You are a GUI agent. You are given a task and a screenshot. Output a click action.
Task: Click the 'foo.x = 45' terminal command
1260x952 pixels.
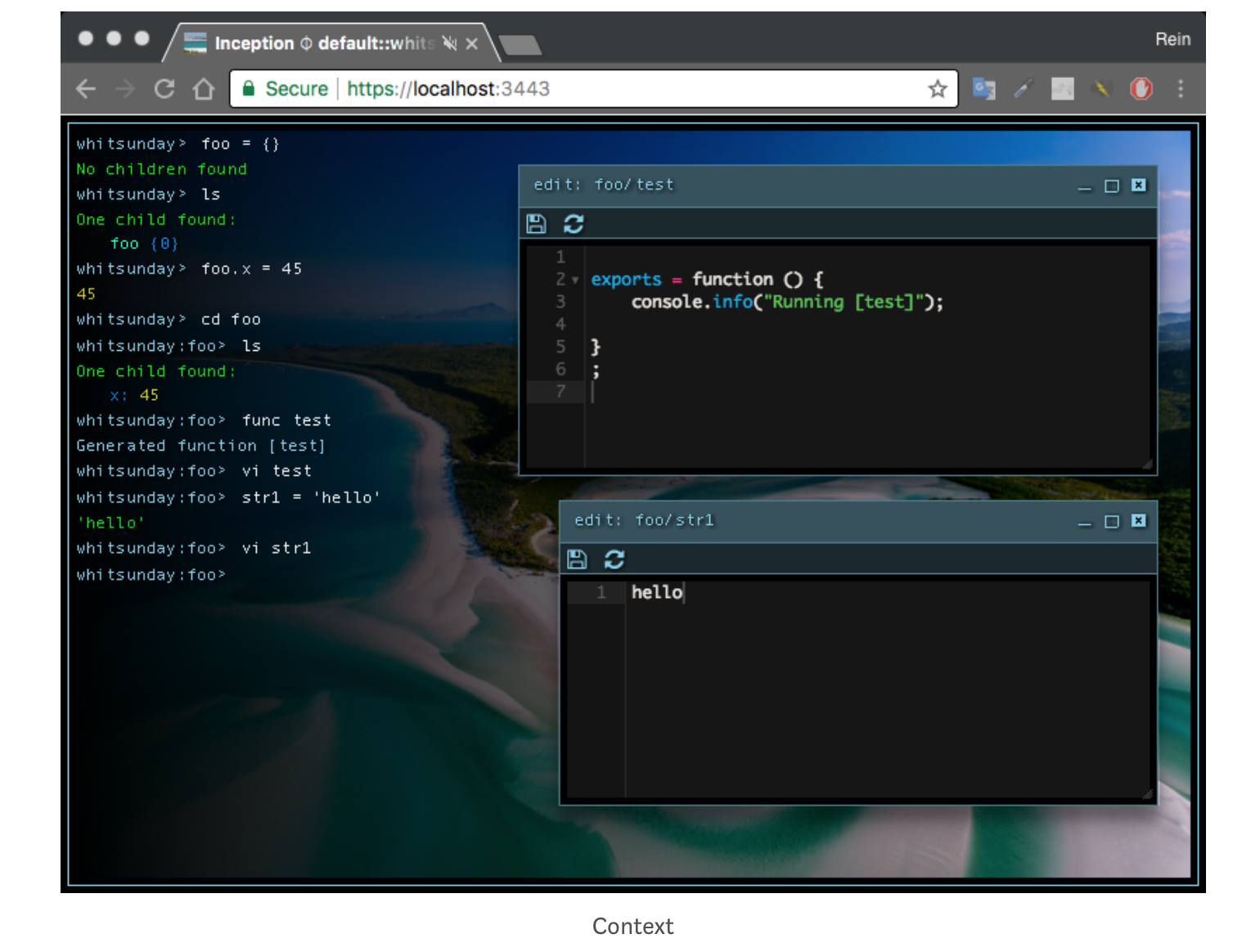[x=252, y=269]
